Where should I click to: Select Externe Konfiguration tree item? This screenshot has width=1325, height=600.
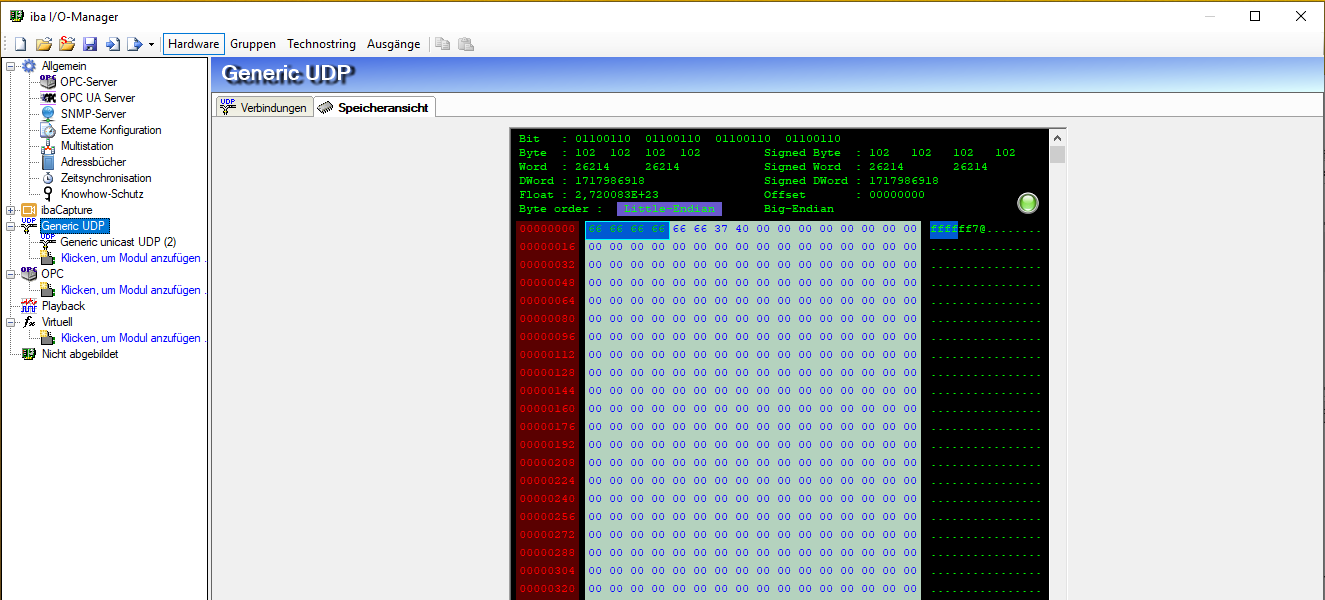[110, 130]
